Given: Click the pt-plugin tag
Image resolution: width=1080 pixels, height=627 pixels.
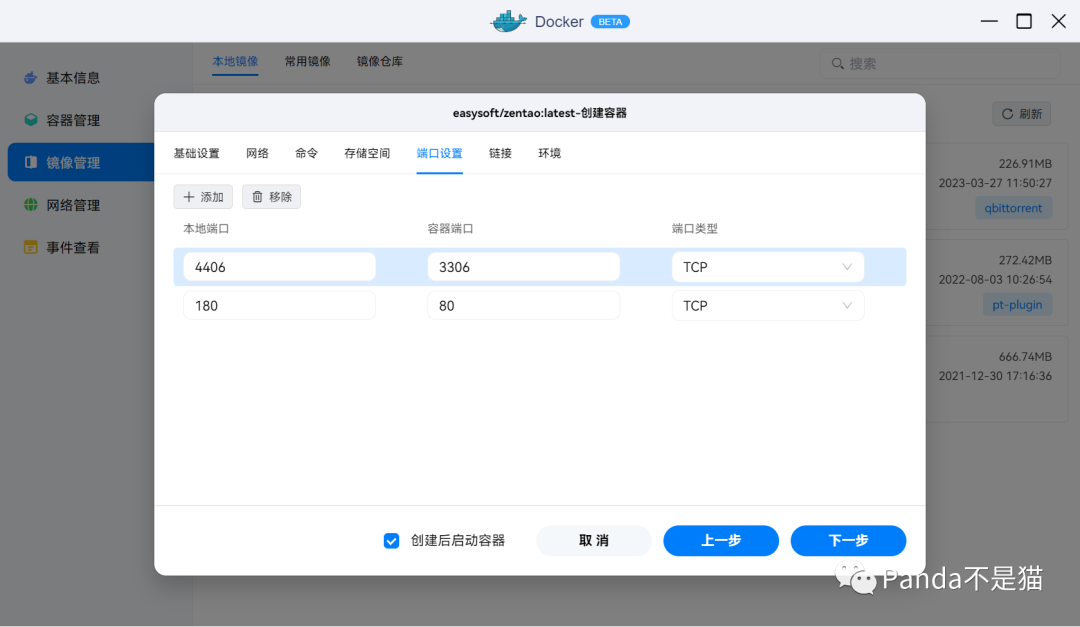Looking at the screenshot, I should click(x=1017, y=305).
